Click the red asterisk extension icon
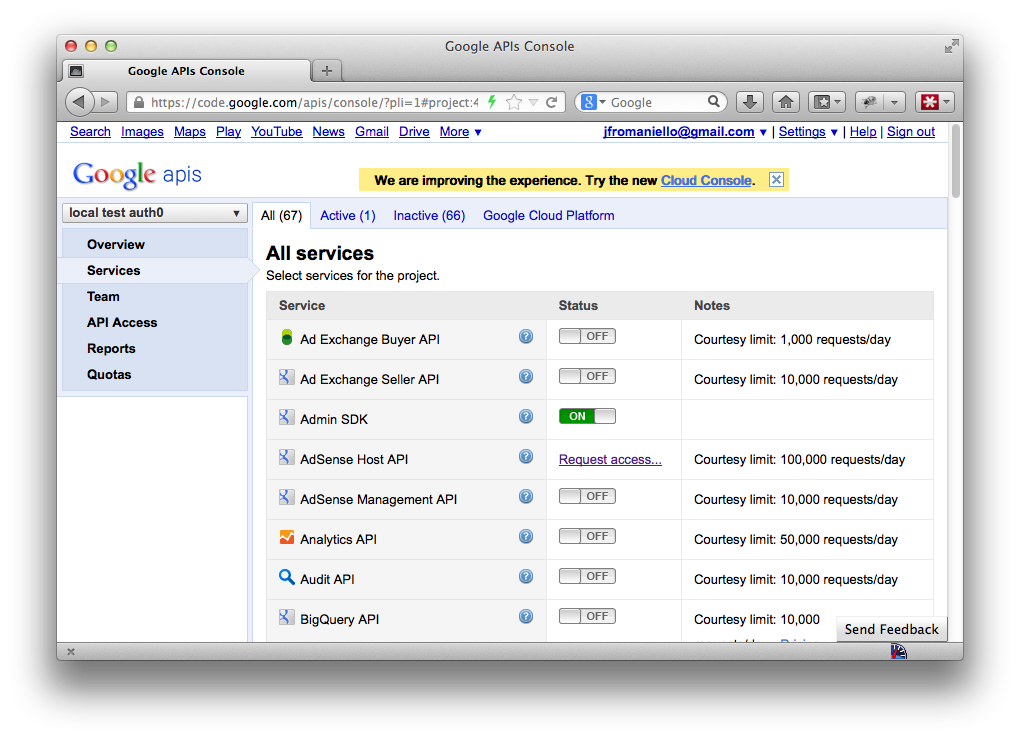1020x739 pixels. (930, 102)
